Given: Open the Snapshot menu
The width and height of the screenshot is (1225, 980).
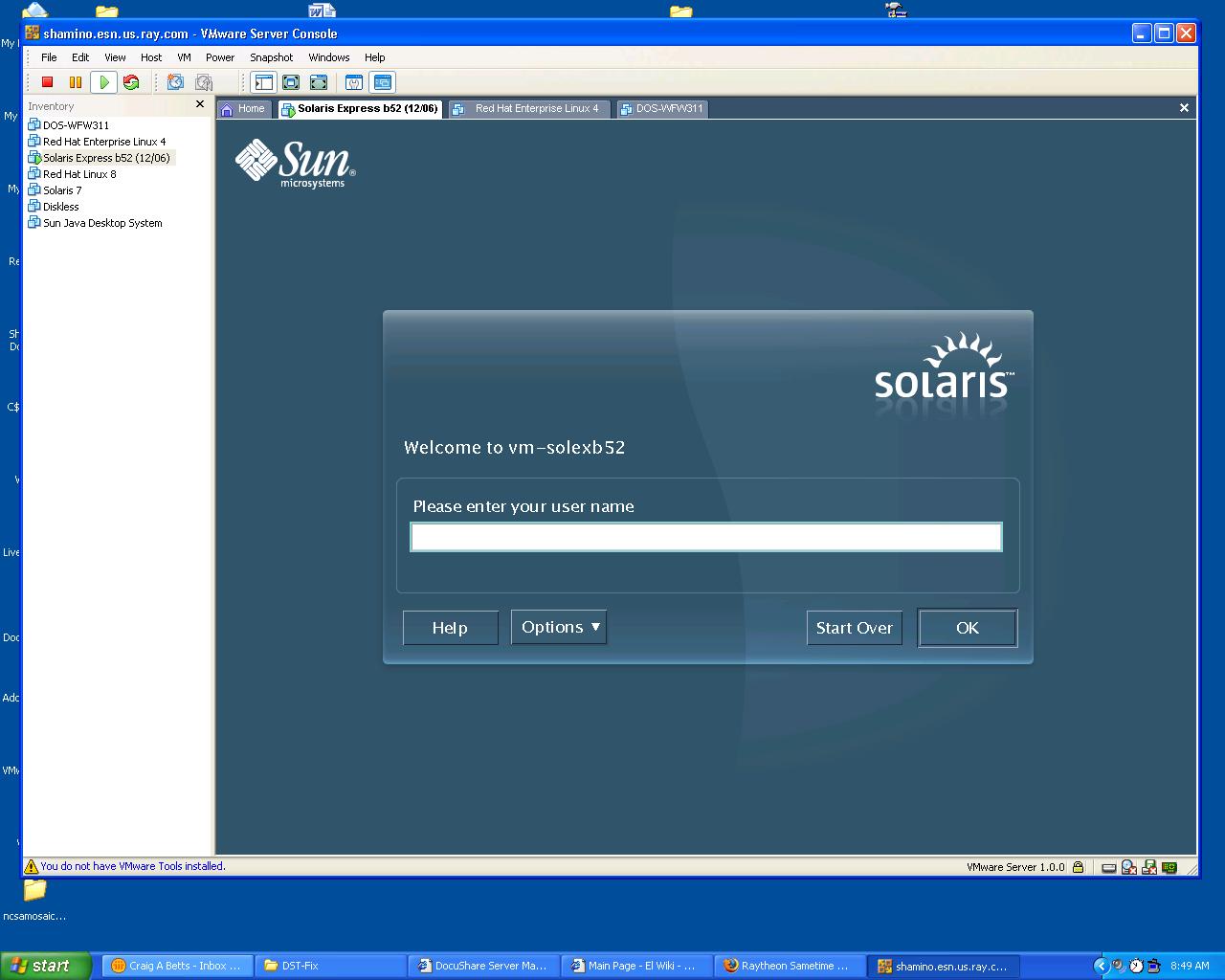Looking at the screenshot, I should (272, 57).
